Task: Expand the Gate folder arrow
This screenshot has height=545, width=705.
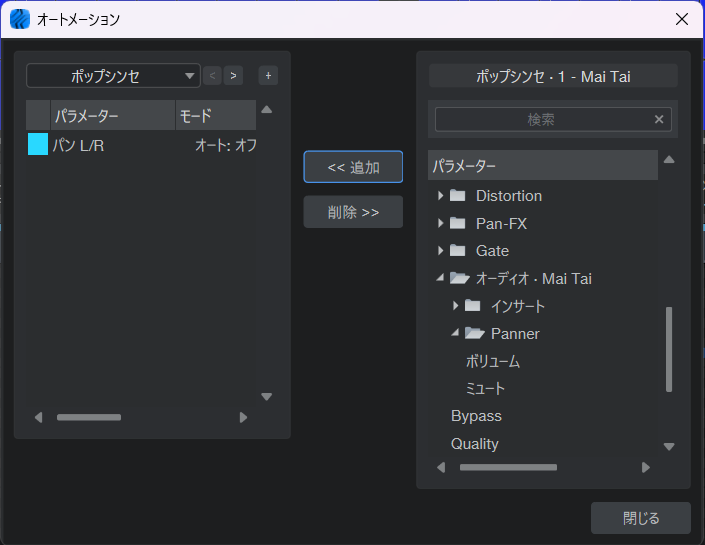Action: pos(440,250)
